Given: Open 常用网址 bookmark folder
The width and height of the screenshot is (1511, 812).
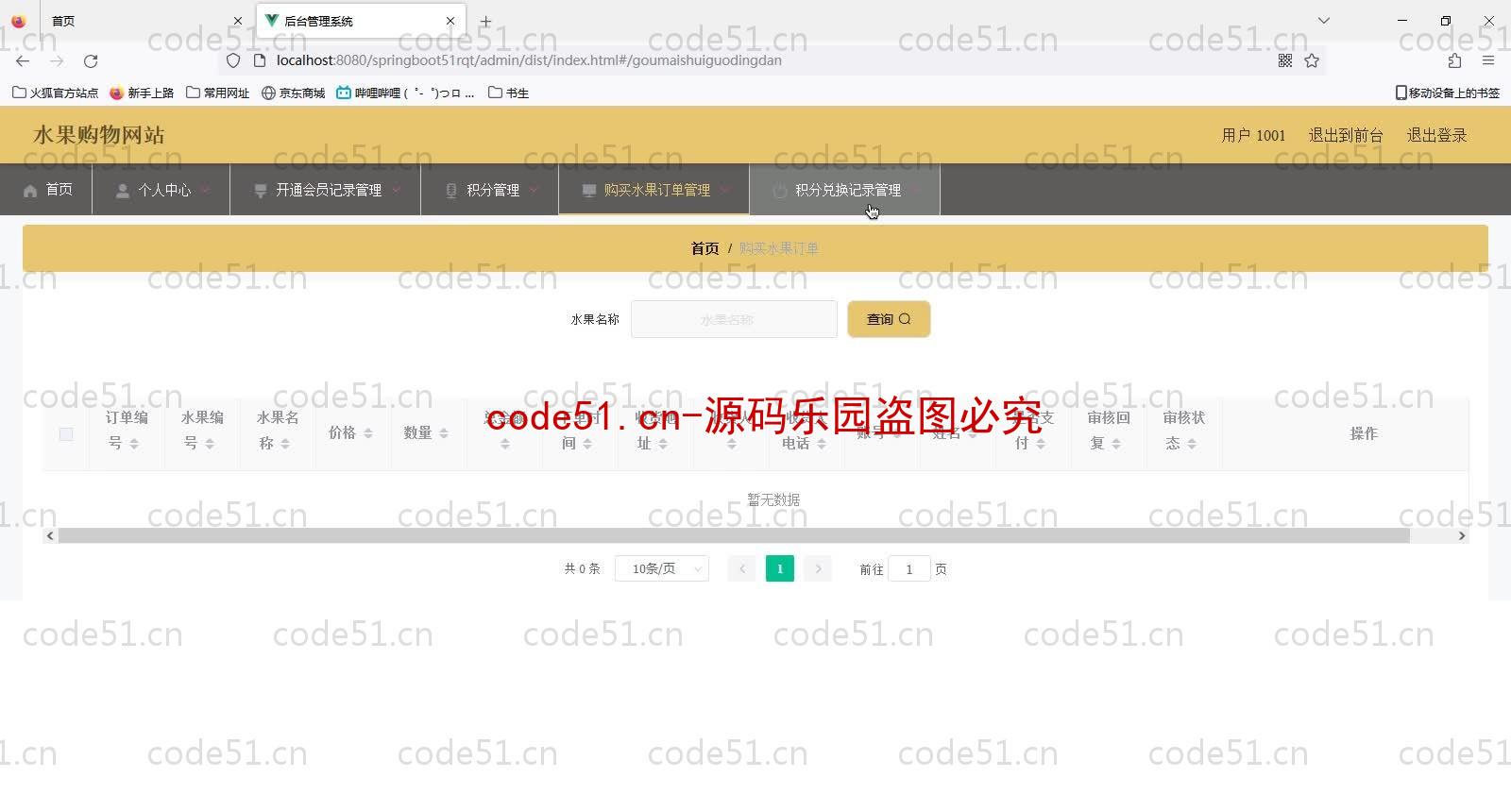Looking at the screenshot, I should (218, 93).
